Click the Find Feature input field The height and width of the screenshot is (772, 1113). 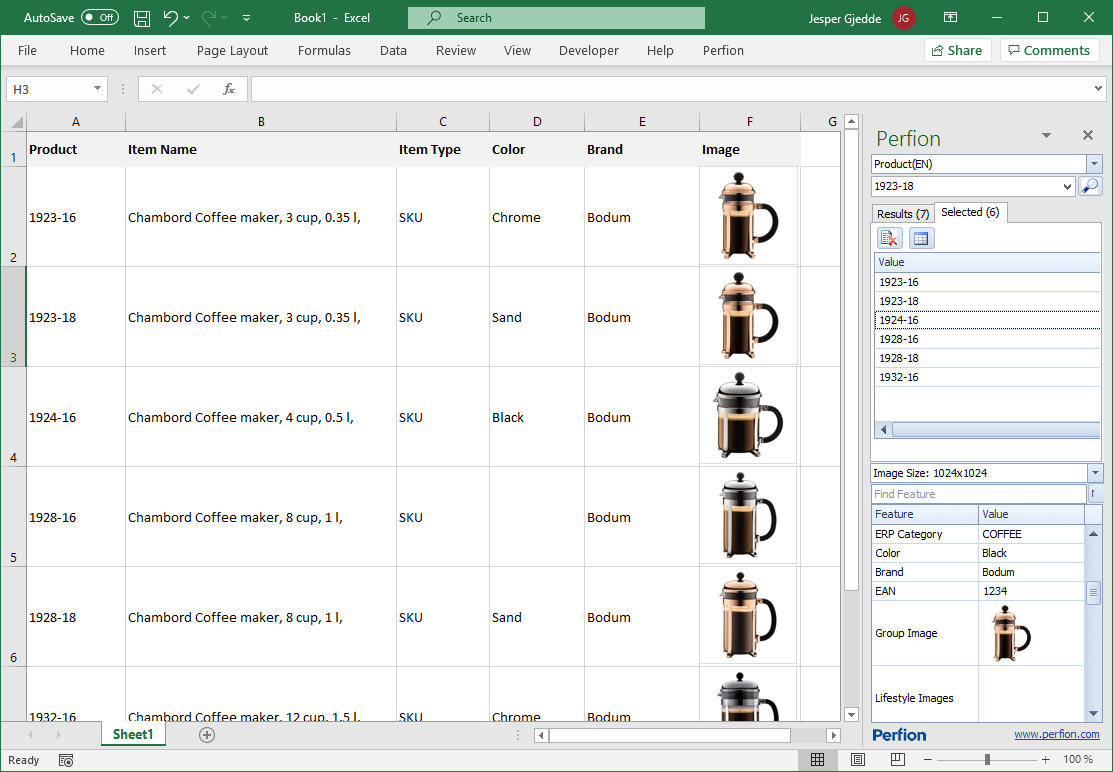(977, 494)
